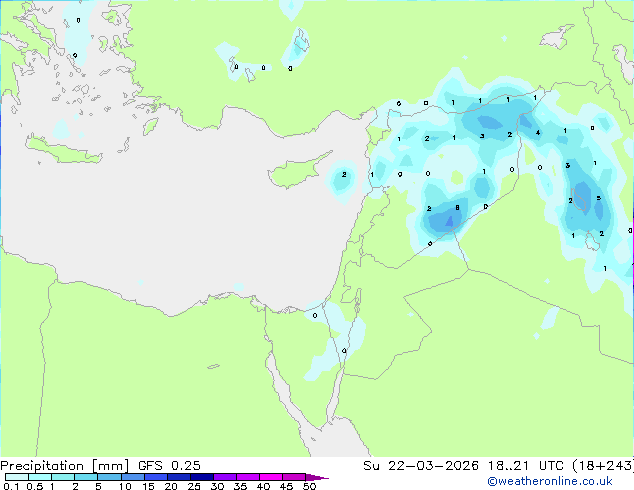Click the "0.5" legend scale label
634x490 pixels.
pyautogui.click(x=34, y=486)
